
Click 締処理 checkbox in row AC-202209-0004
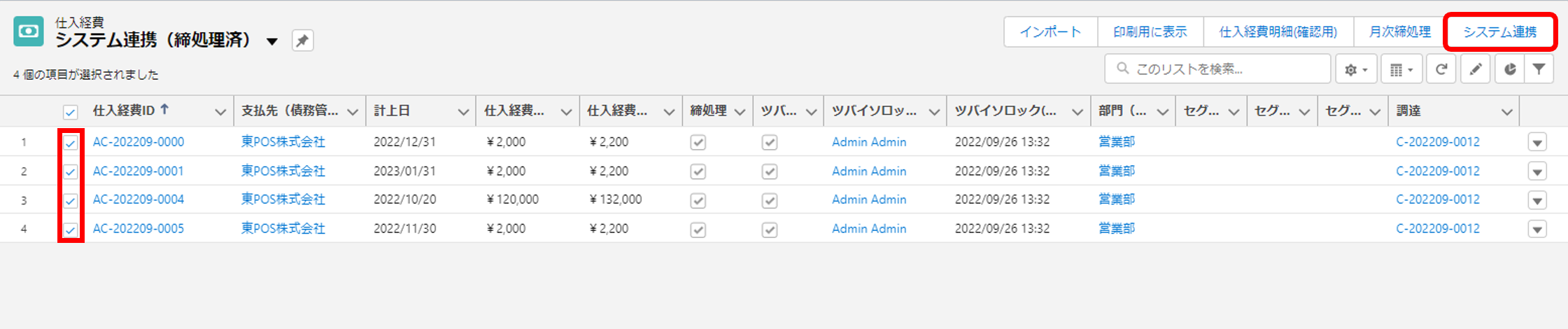[698, 201]
